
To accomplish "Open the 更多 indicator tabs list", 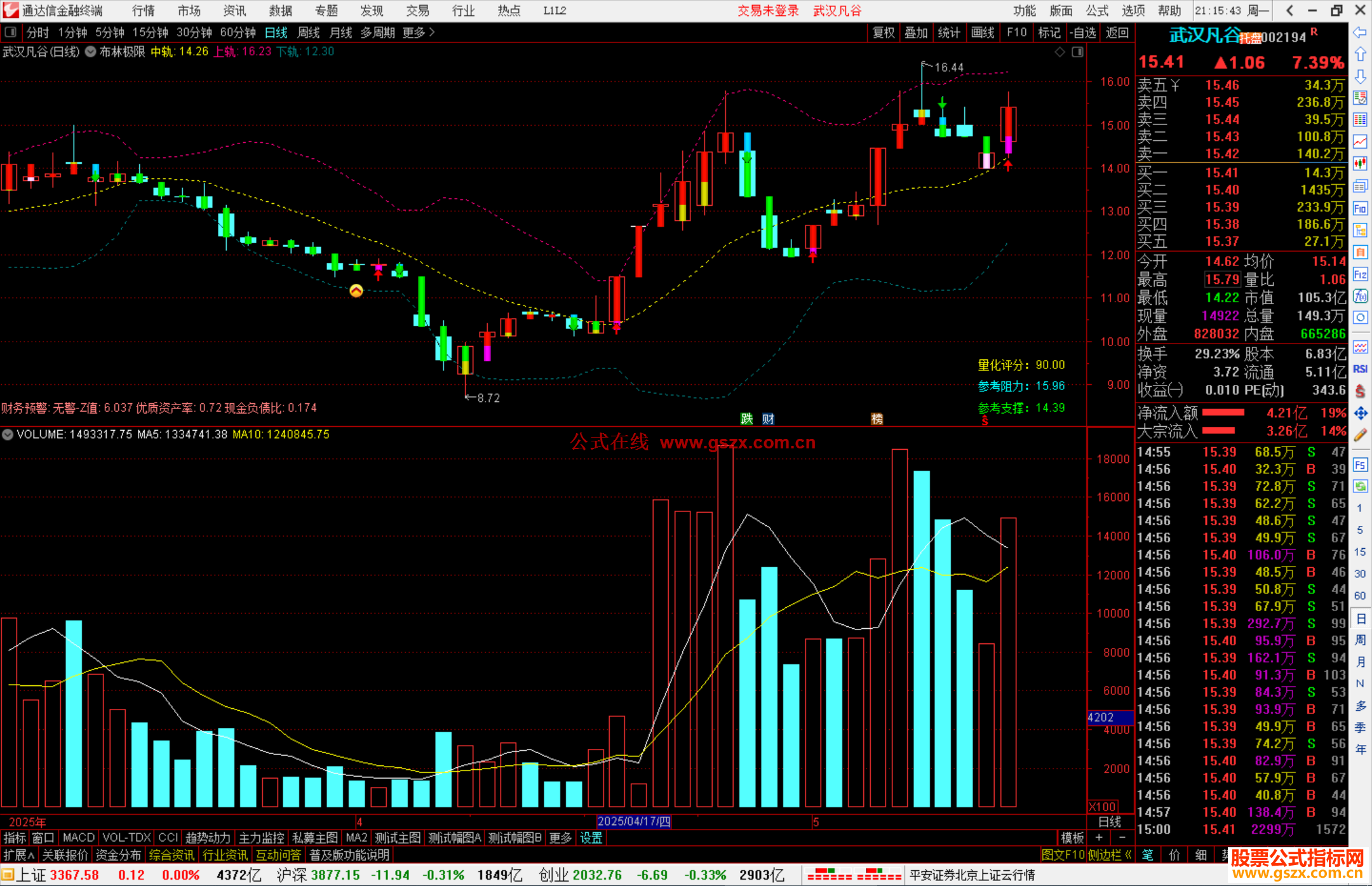I will pos(560,838).
